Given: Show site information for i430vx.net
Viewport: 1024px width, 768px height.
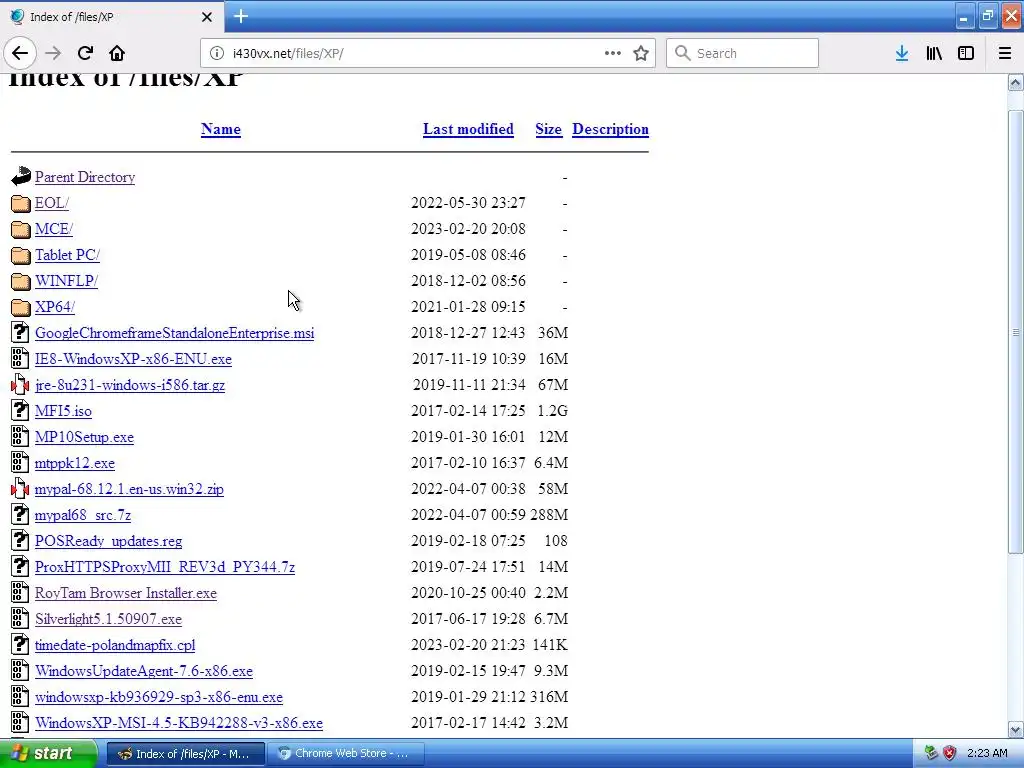Looking at the screenshot, I should pos(217,54).
